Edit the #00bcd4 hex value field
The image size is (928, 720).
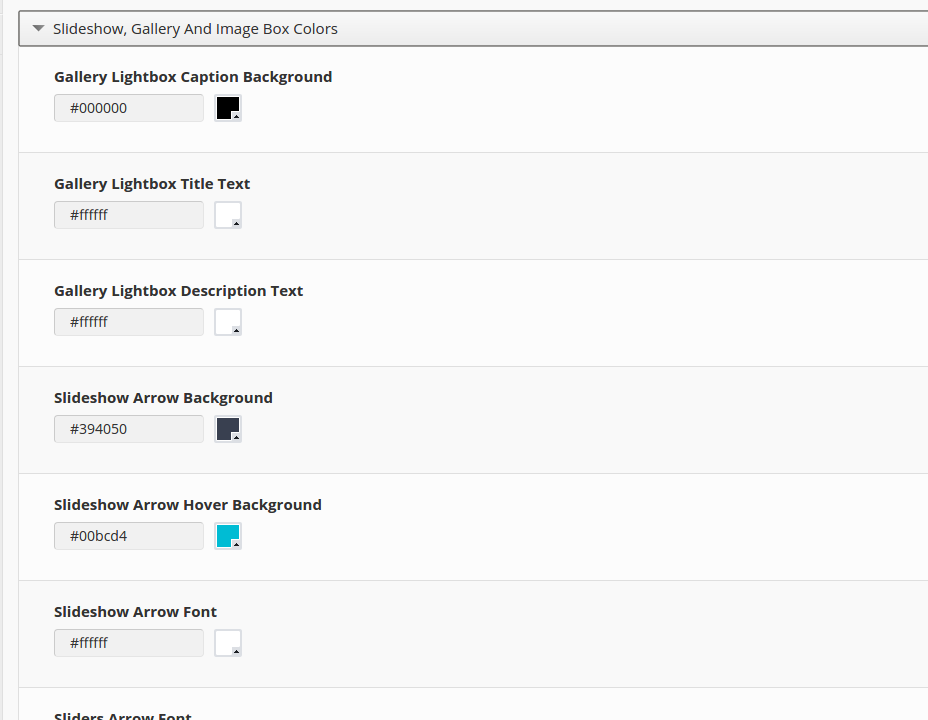[129, 536]
